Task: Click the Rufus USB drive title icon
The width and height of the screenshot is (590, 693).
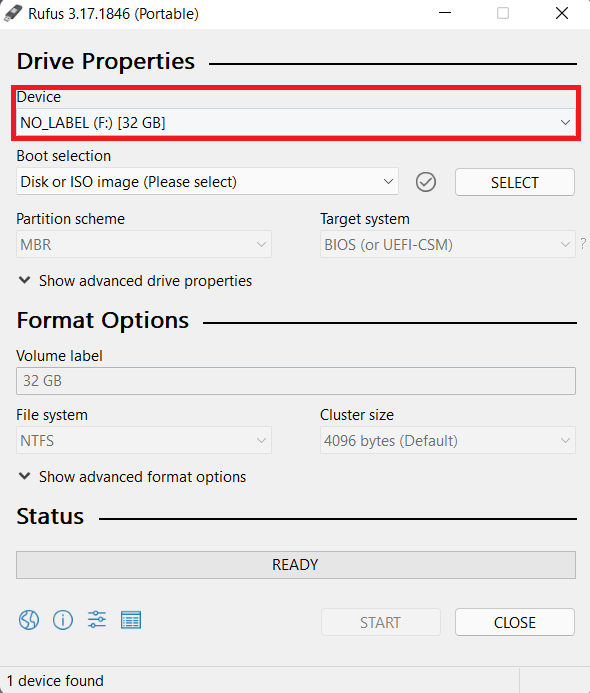Action: click(13, 13)
